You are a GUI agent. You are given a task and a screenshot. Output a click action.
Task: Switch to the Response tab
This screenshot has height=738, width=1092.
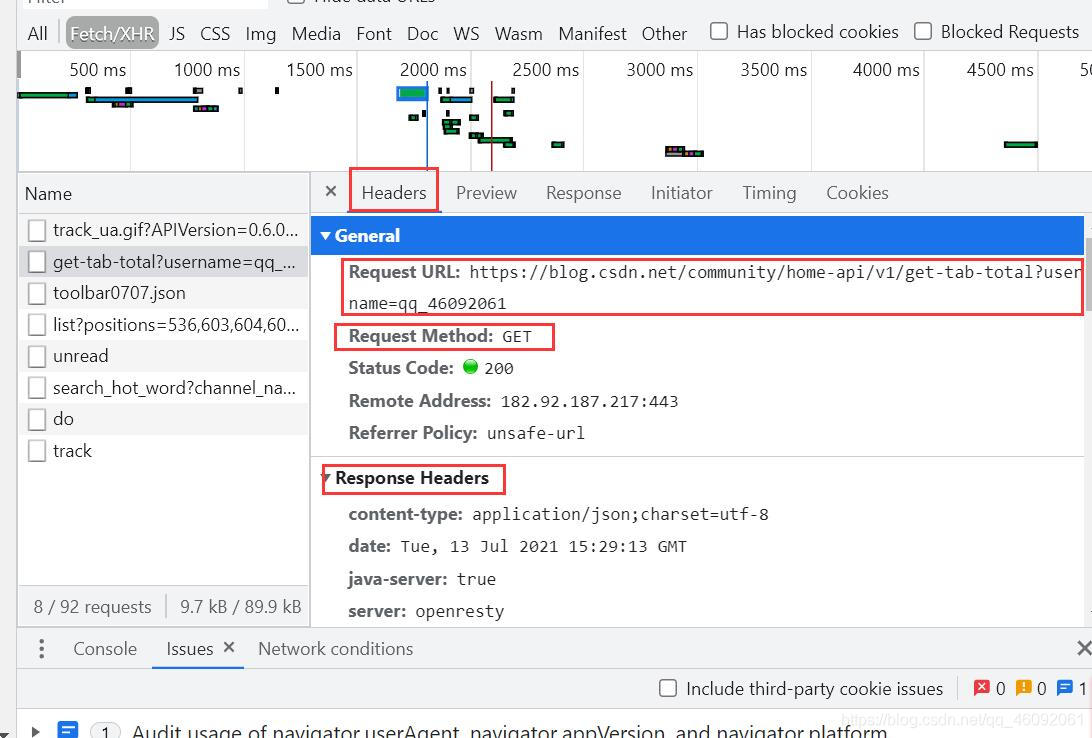(584, 192)
